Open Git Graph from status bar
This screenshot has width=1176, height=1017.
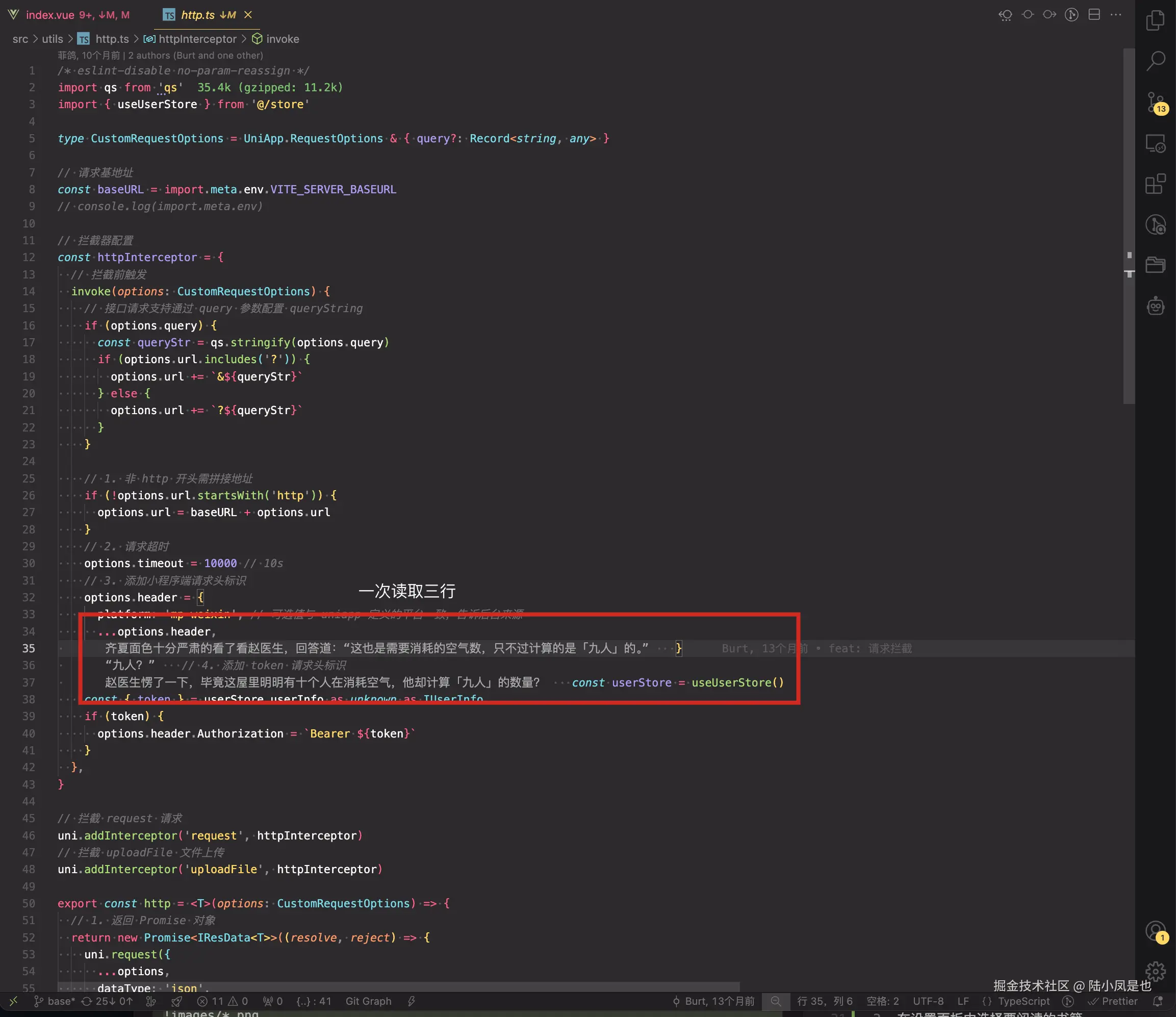point(368,1001)
